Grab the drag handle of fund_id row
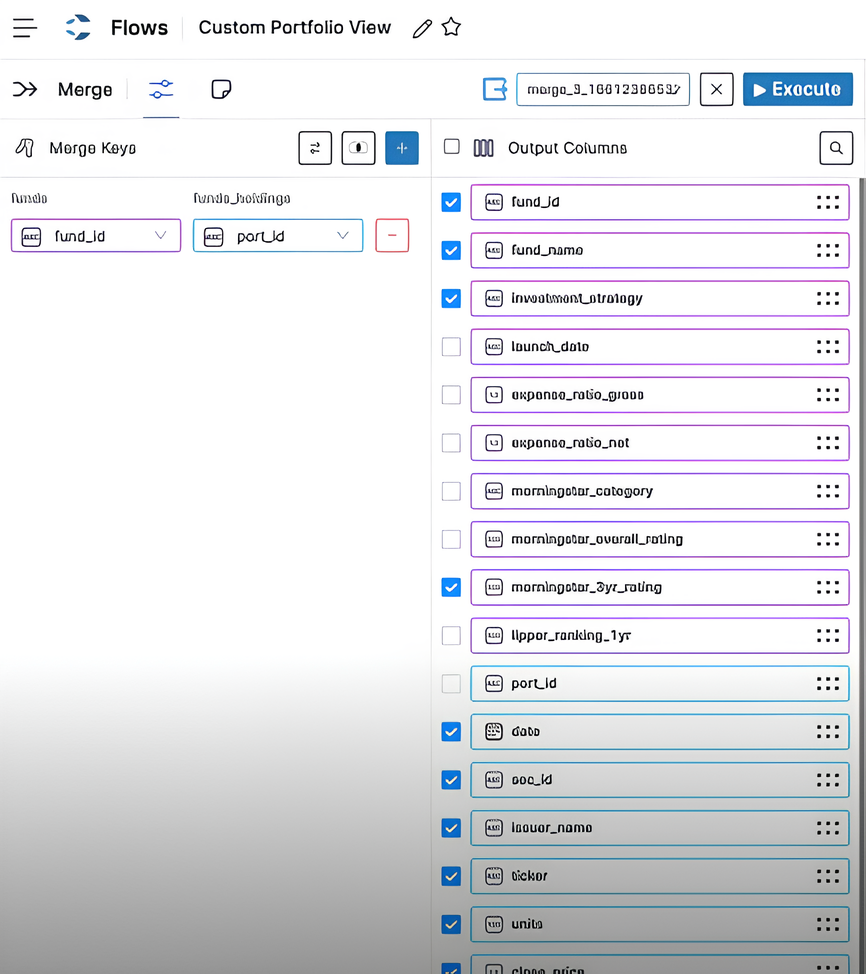Screen dimensions: 866x974 [828, 202]
